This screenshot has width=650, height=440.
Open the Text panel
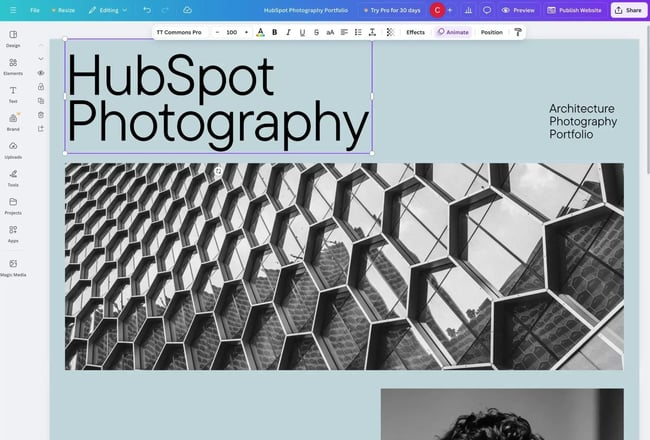[x=13, y=94]
